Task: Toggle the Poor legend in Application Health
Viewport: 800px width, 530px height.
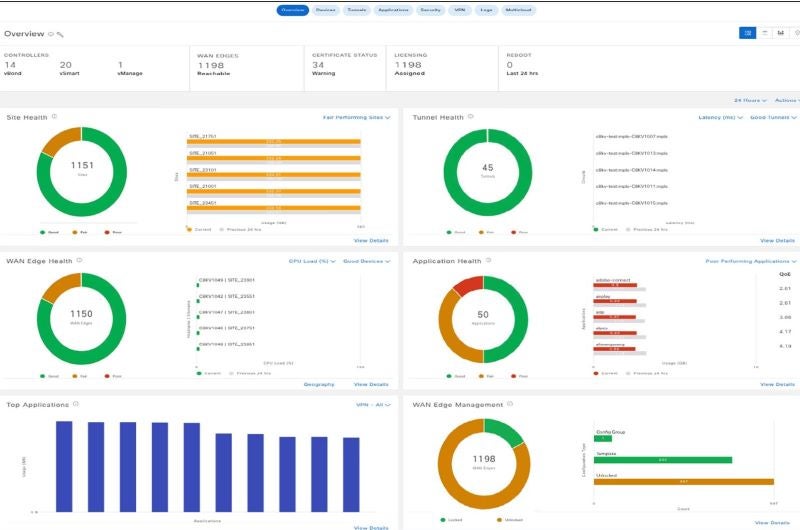Action: coord(519,376)
